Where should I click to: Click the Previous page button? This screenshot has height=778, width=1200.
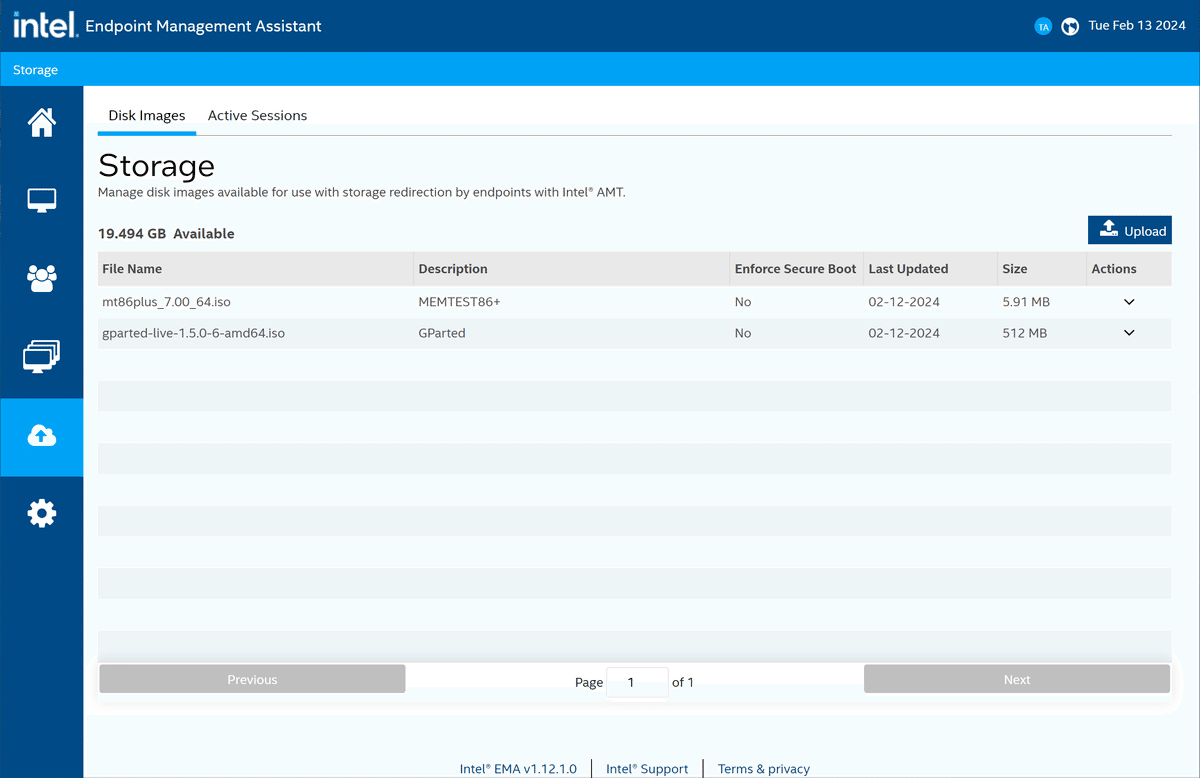(252, 679)
